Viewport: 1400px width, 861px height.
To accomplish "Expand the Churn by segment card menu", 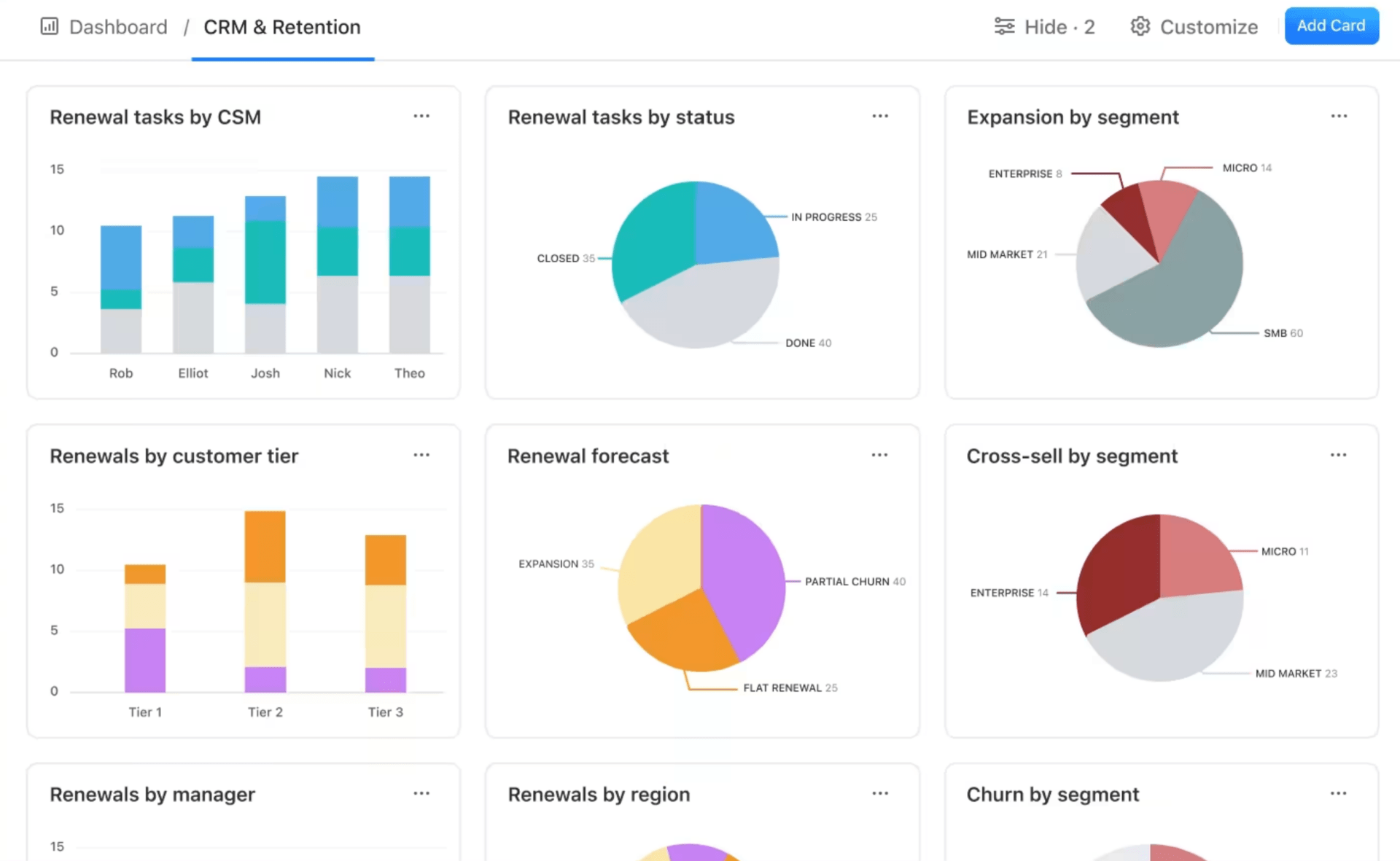I will (x=1339, y=792).
